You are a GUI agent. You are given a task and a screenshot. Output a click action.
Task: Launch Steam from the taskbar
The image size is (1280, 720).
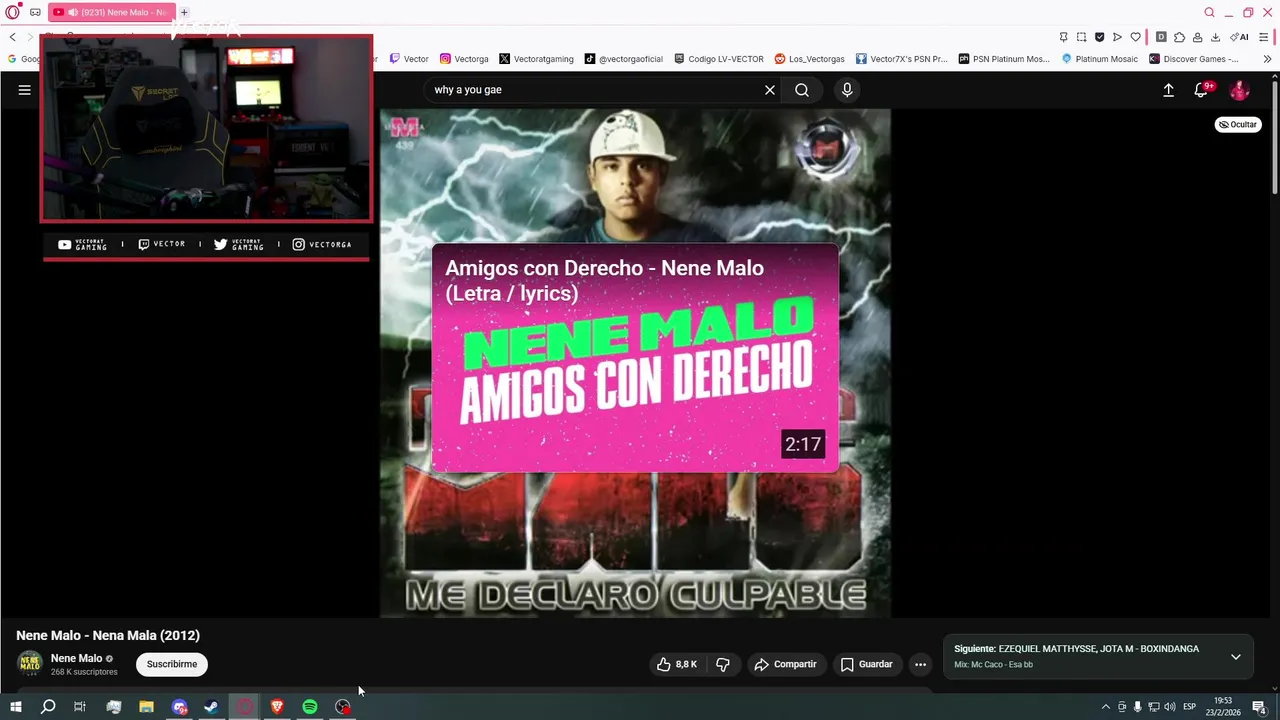[211, 707]
